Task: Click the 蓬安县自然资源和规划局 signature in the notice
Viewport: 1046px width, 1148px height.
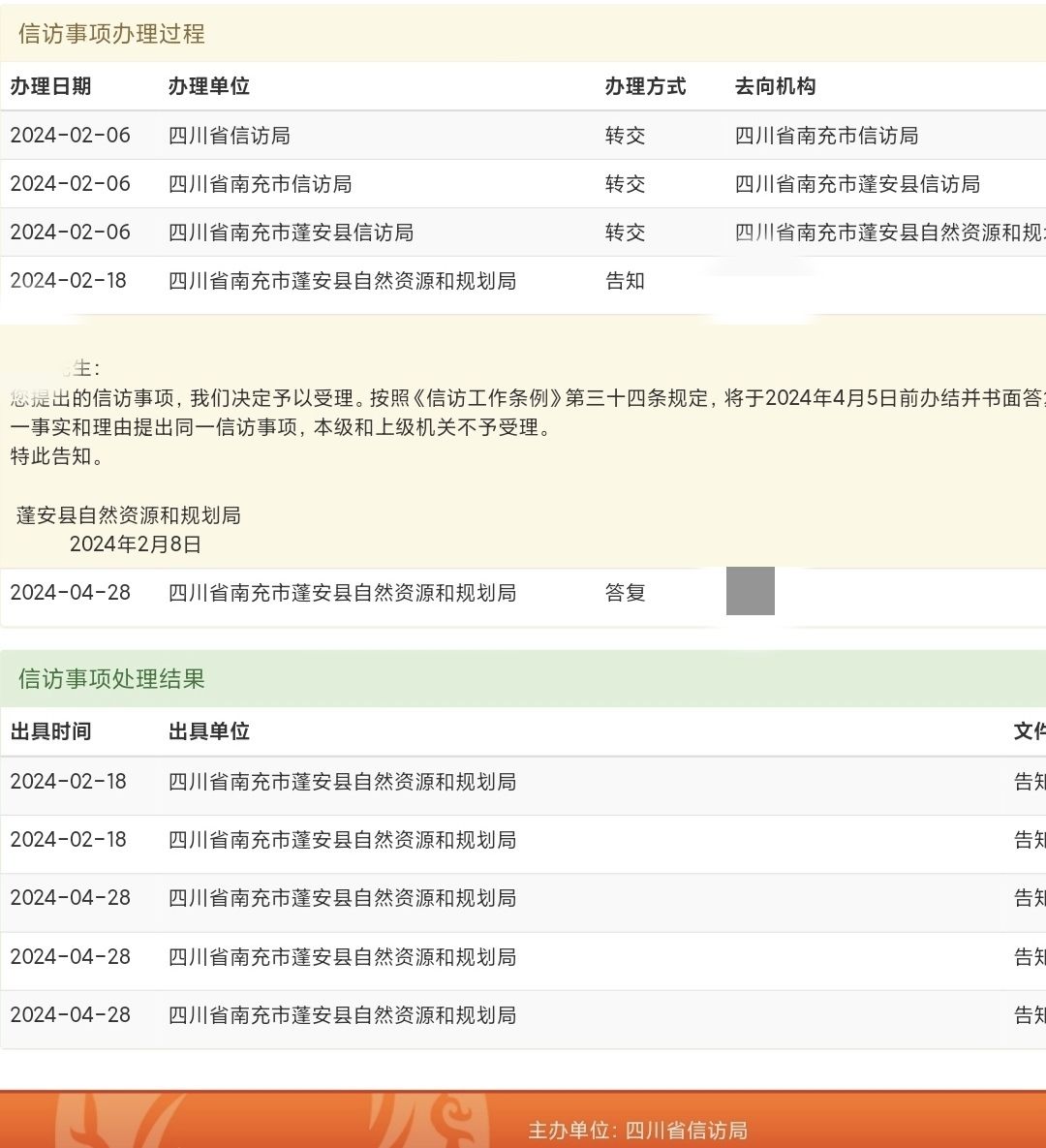Action: click(128, 515)
